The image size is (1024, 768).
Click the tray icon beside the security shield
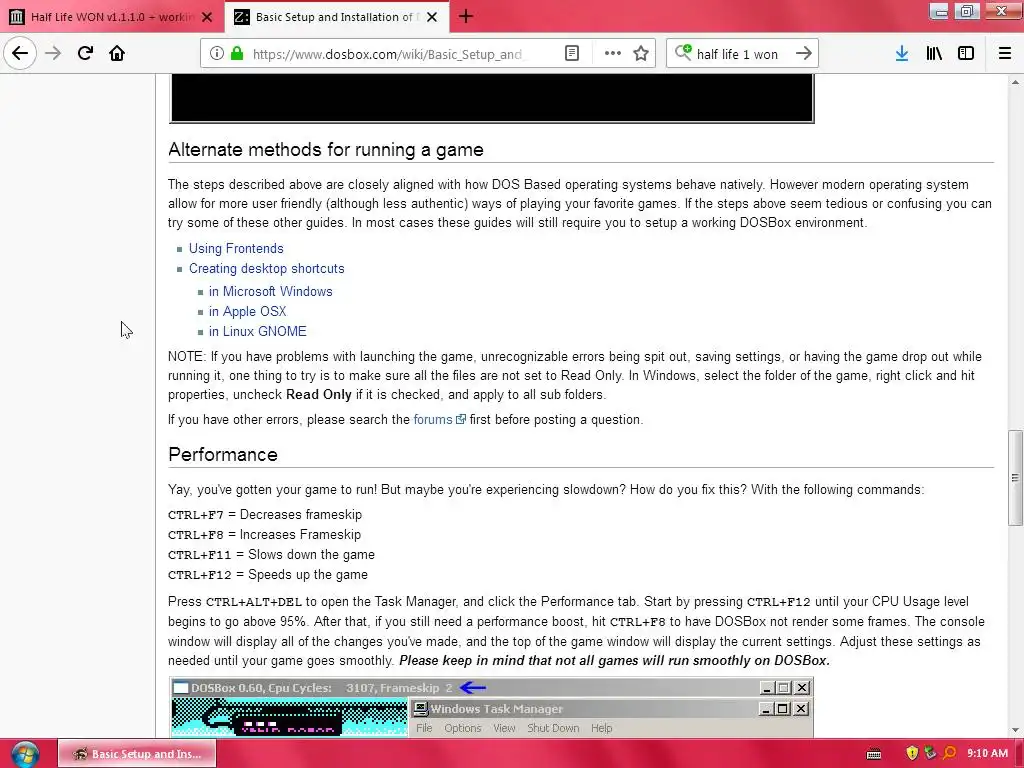click(x=931, y=753)
